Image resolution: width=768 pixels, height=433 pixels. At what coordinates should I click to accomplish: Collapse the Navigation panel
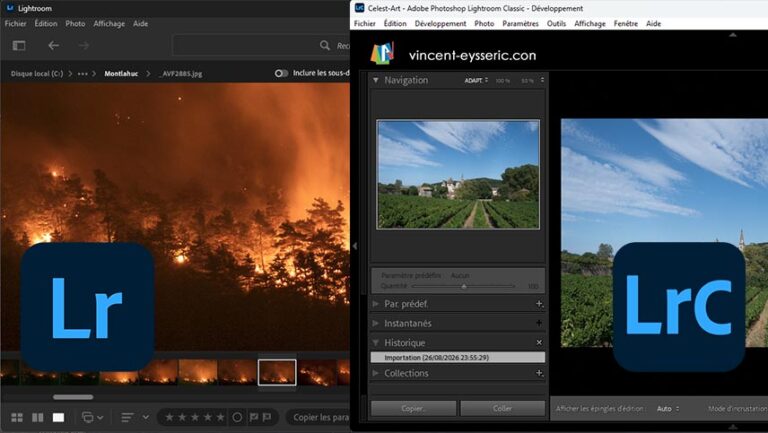(x=376, y=80)
